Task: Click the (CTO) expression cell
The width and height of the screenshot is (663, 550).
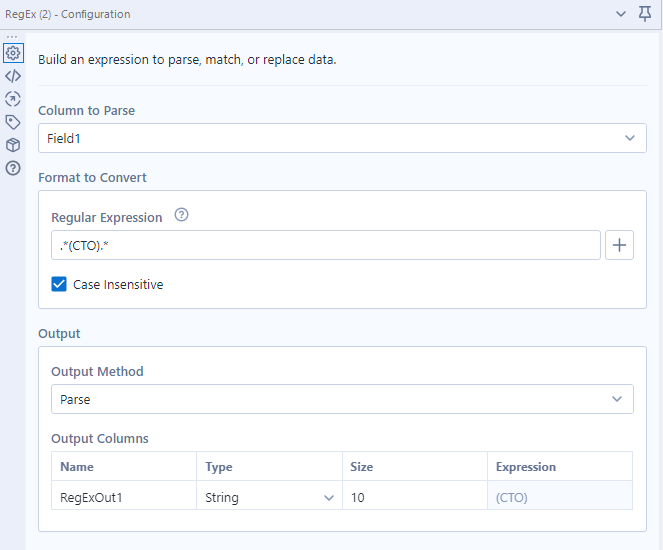Action: pyautogui.click(x=560, y=497)
